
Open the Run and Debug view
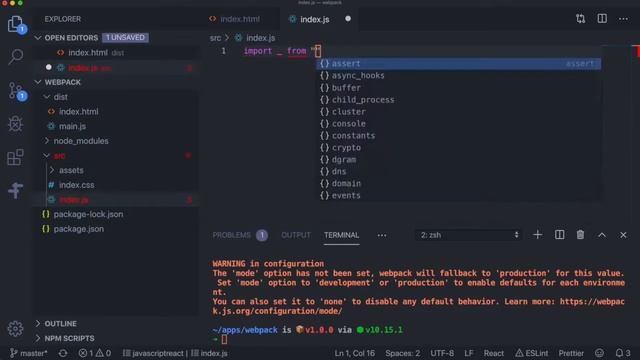(16, 124)
